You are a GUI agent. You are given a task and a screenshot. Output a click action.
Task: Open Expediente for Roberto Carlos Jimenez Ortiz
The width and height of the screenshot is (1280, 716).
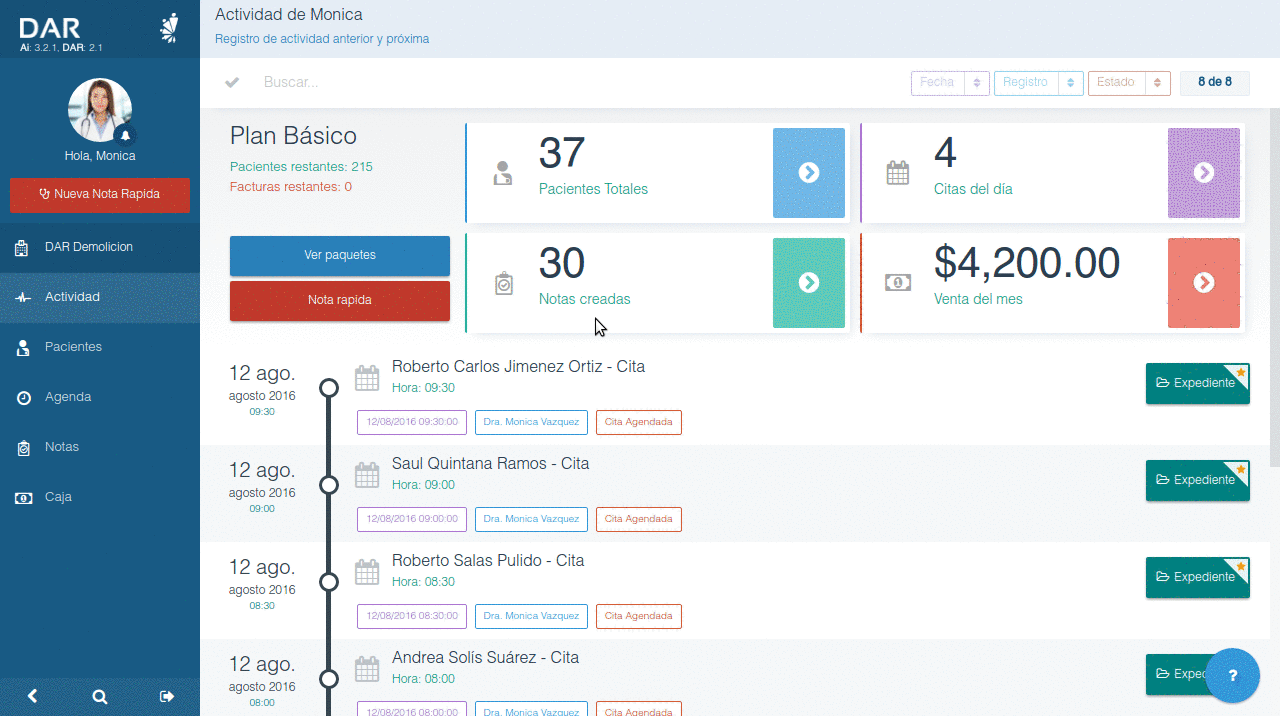click(1198, 383)
